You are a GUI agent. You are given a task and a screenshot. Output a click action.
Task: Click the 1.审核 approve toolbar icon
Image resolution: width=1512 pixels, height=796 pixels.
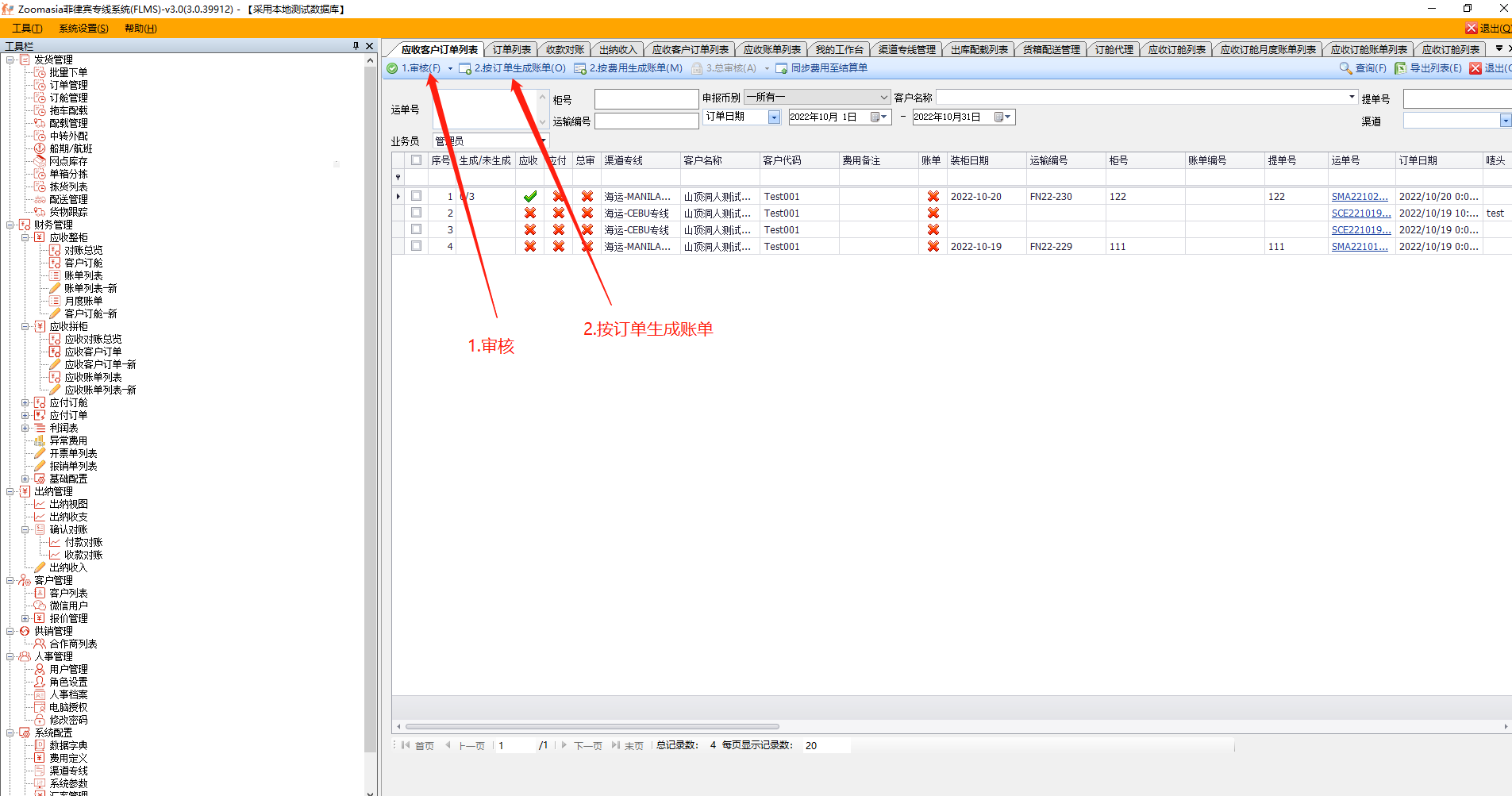click(393, 68)
